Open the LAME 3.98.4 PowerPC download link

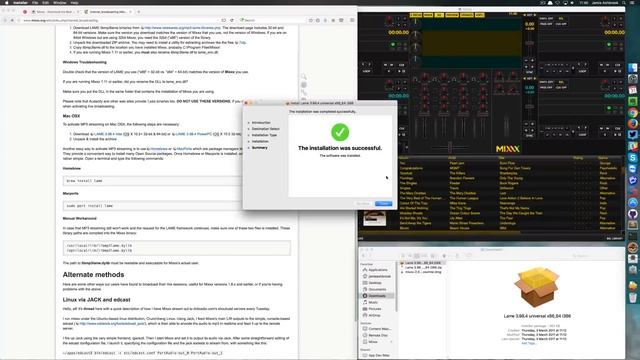[x=193, y=134]
